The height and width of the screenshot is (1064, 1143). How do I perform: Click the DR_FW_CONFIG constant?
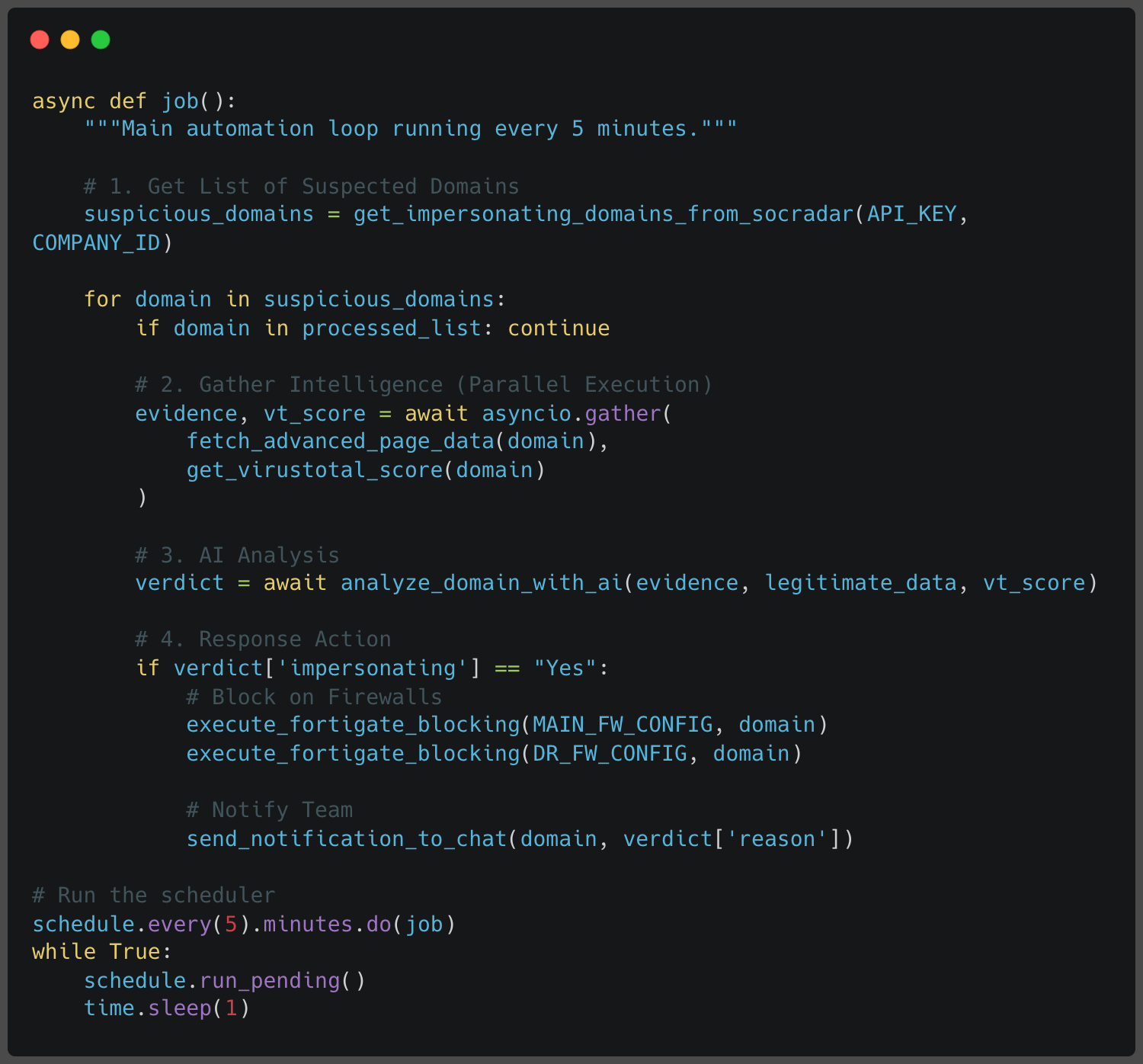[x=610, y=754]
